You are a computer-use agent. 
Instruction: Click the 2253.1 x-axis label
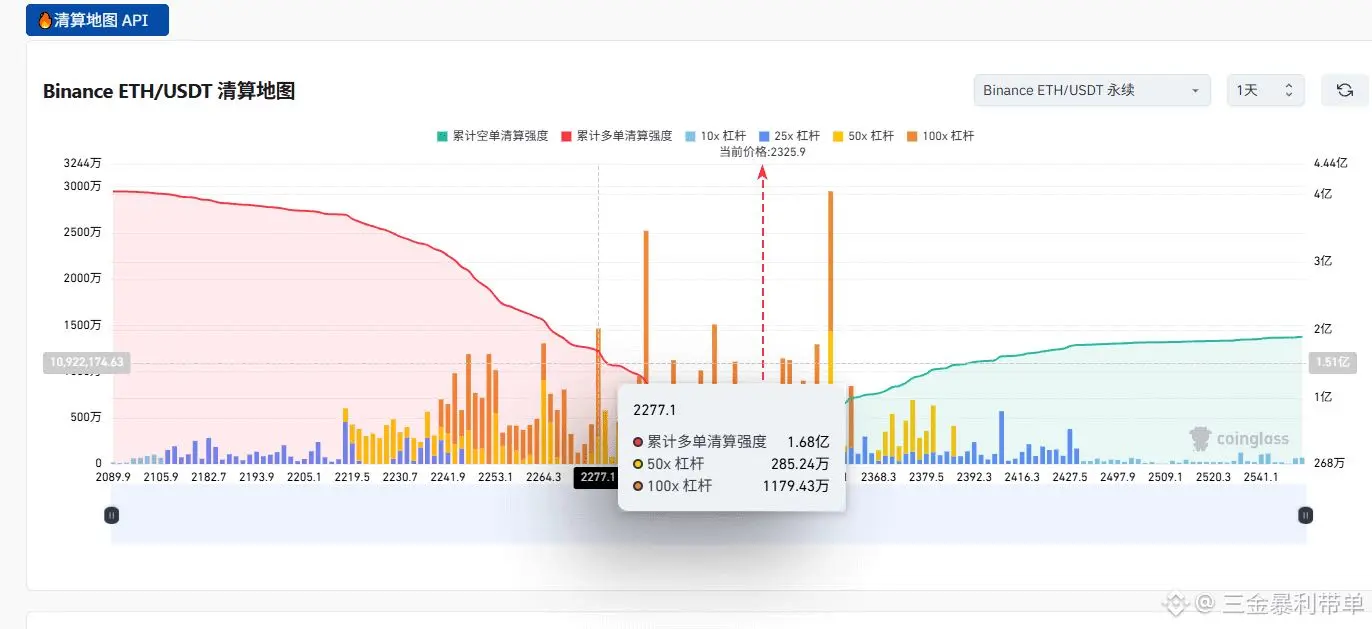point(495,477)
